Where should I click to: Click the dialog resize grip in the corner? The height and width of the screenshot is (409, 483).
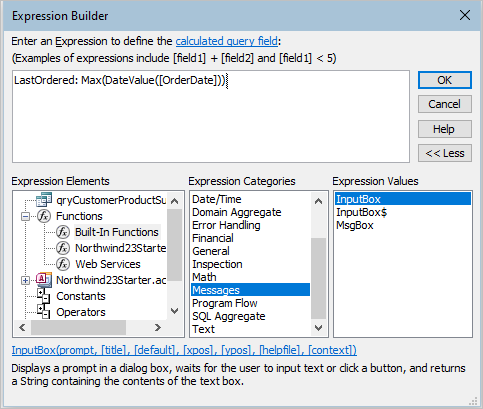pos(473,401)
